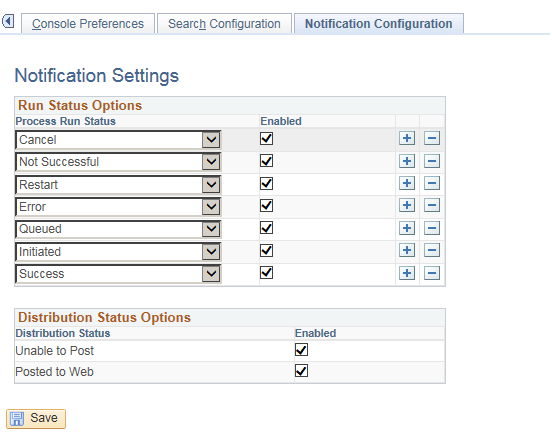Click the Posted to Web label
This screenshot has height=436, width=552.
pyautogui.click(x=55, y=372)
